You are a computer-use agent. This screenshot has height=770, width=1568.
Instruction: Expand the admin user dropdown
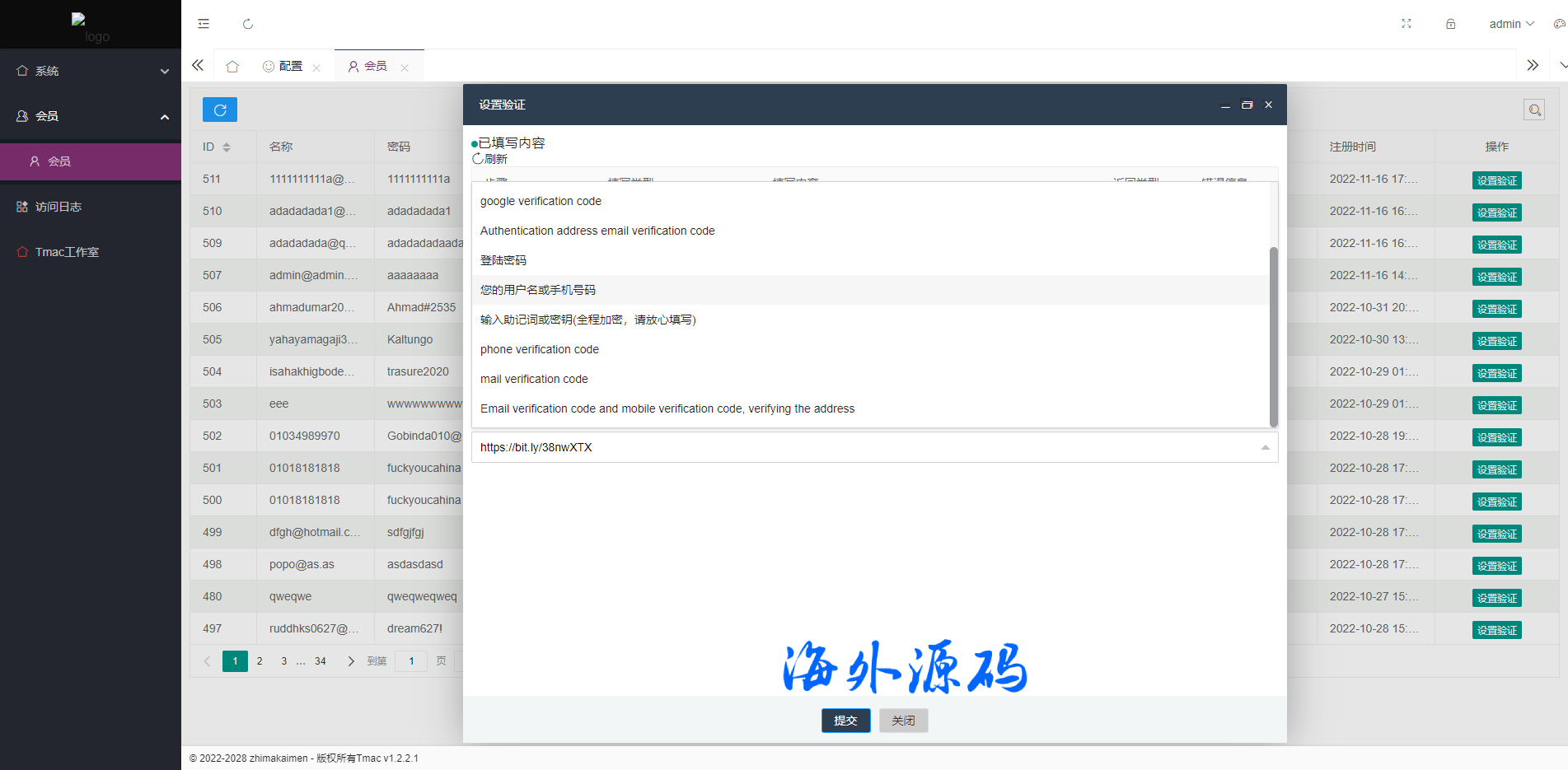point(1511,24)
